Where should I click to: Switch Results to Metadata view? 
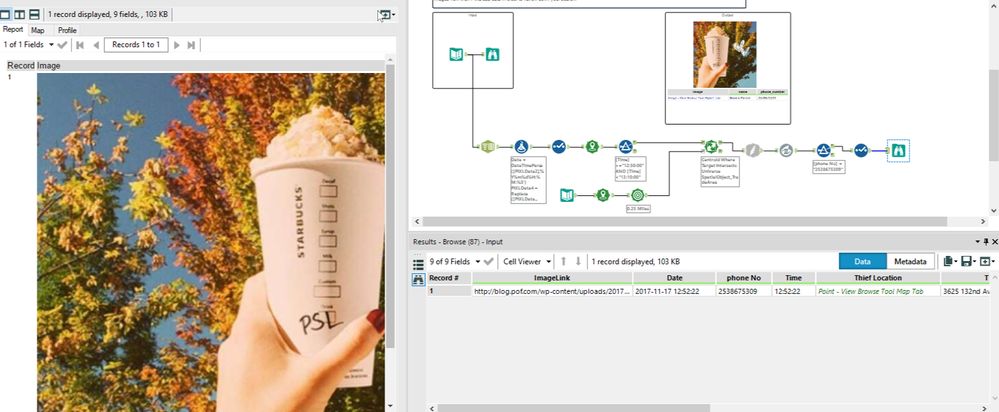910,261
